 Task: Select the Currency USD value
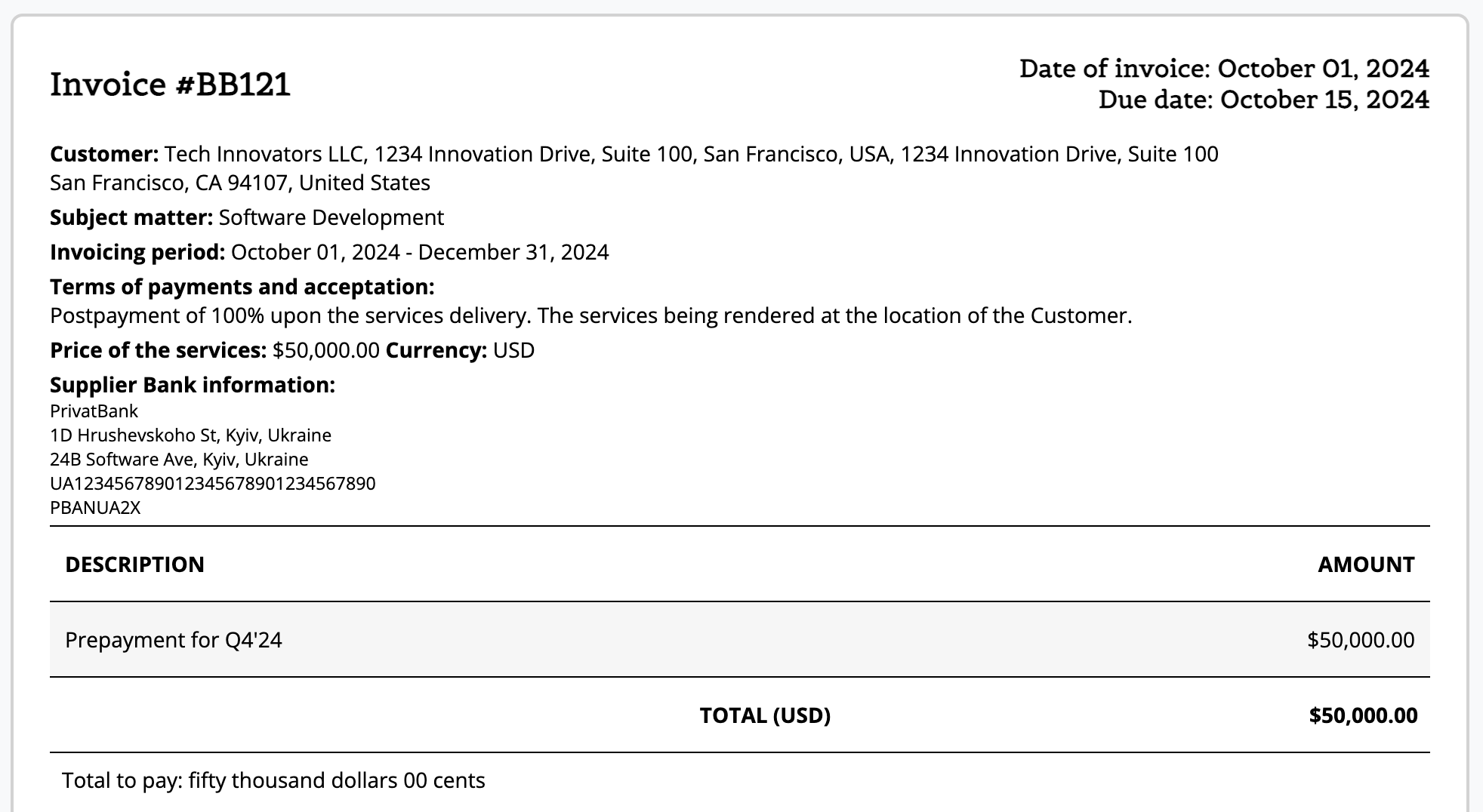pos(513,350)
